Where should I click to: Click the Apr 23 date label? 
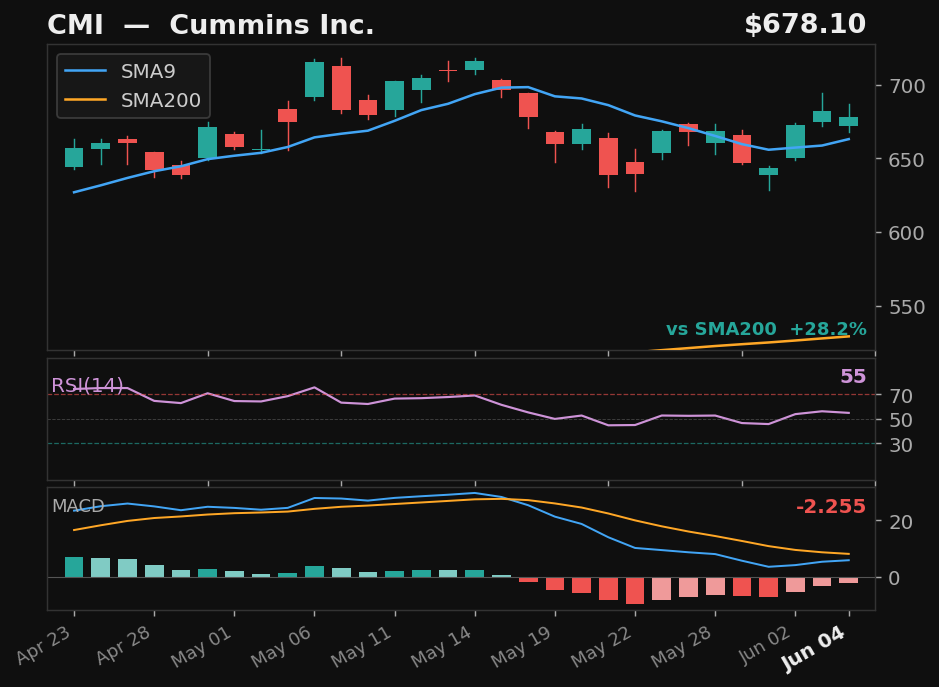click(x=45, y=644)
